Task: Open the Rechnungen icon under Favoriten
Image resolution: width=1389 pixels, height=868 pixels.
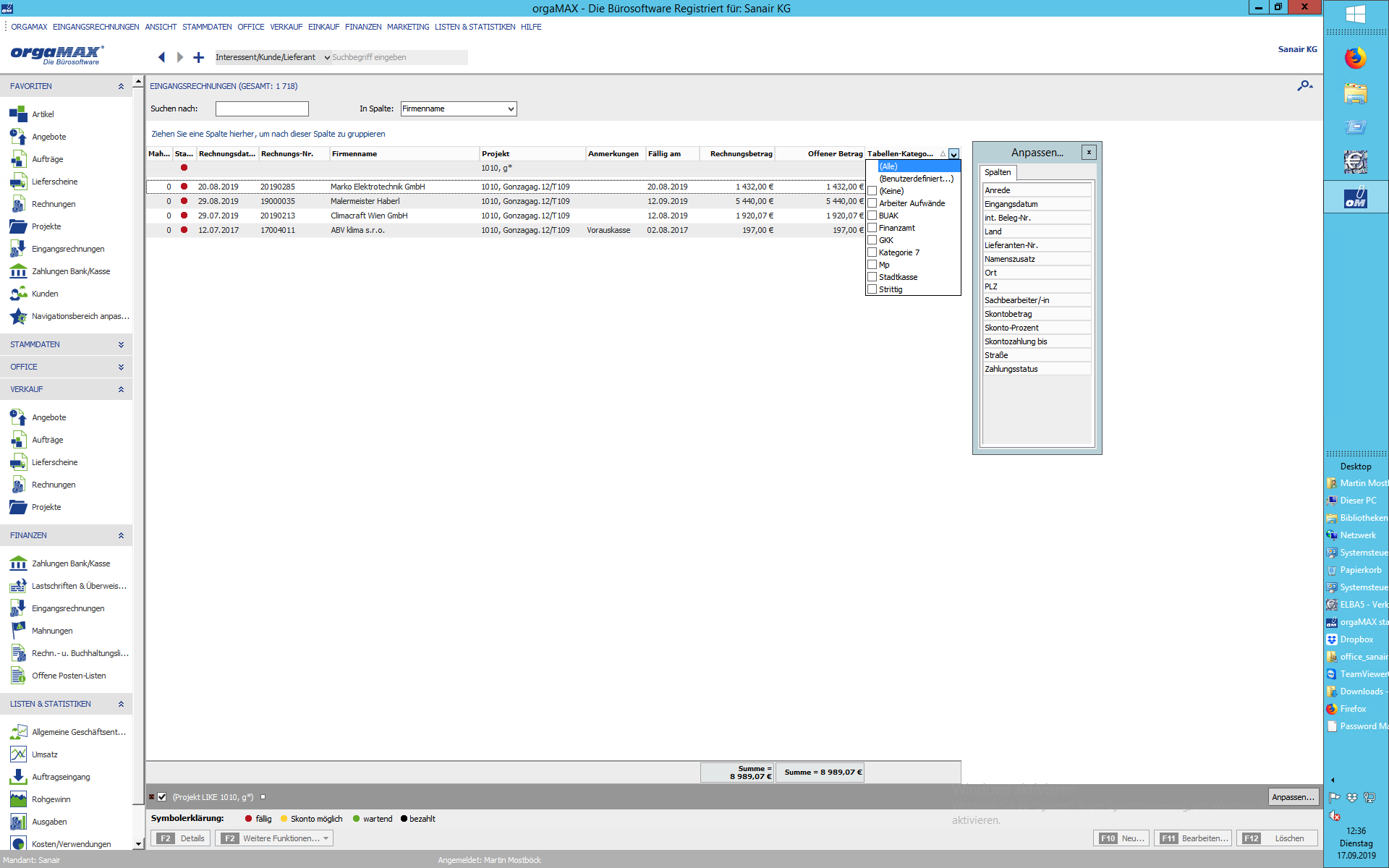Action: pos(18,204)
